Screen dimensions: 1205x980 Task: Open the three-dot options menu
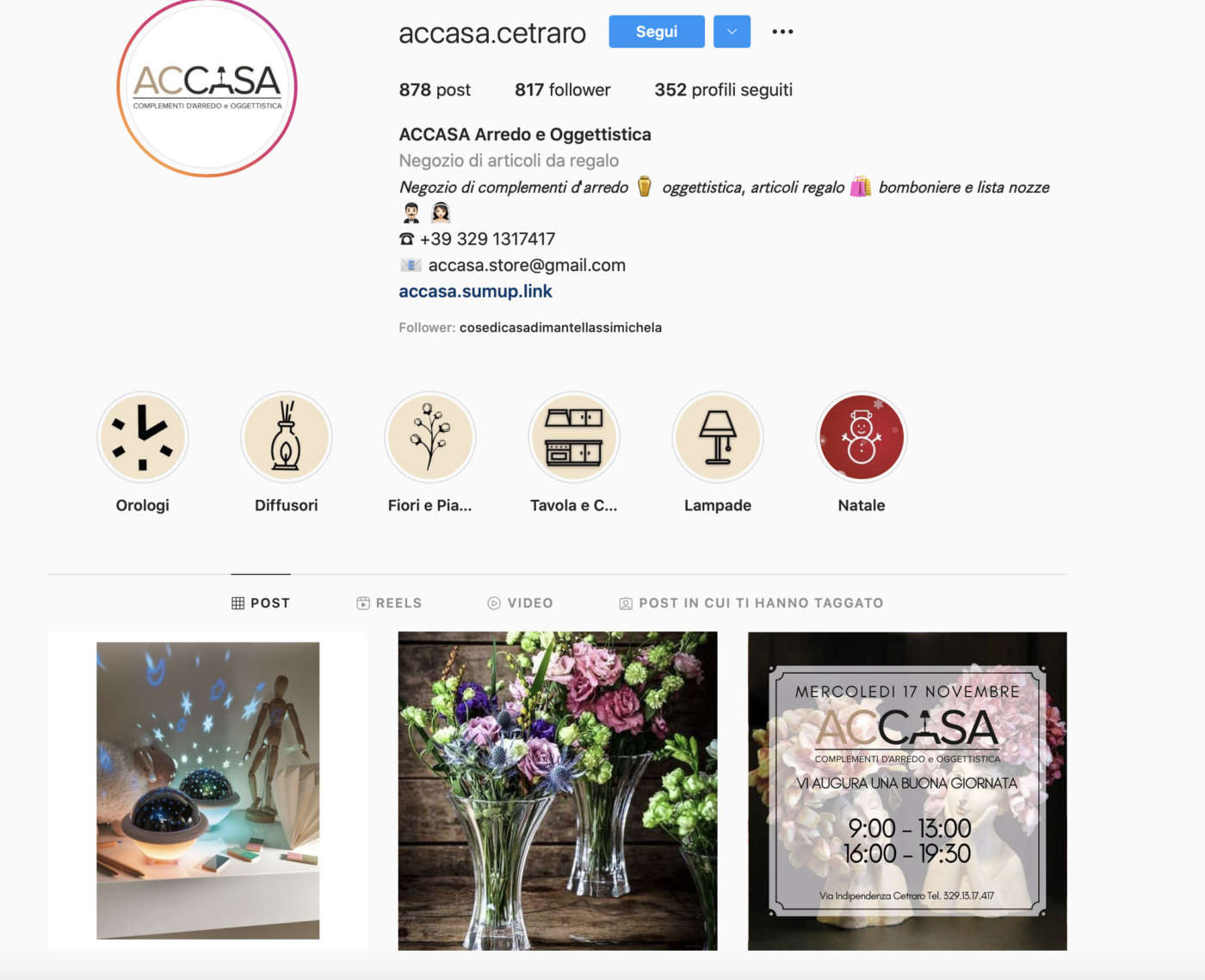pos(782,32)
